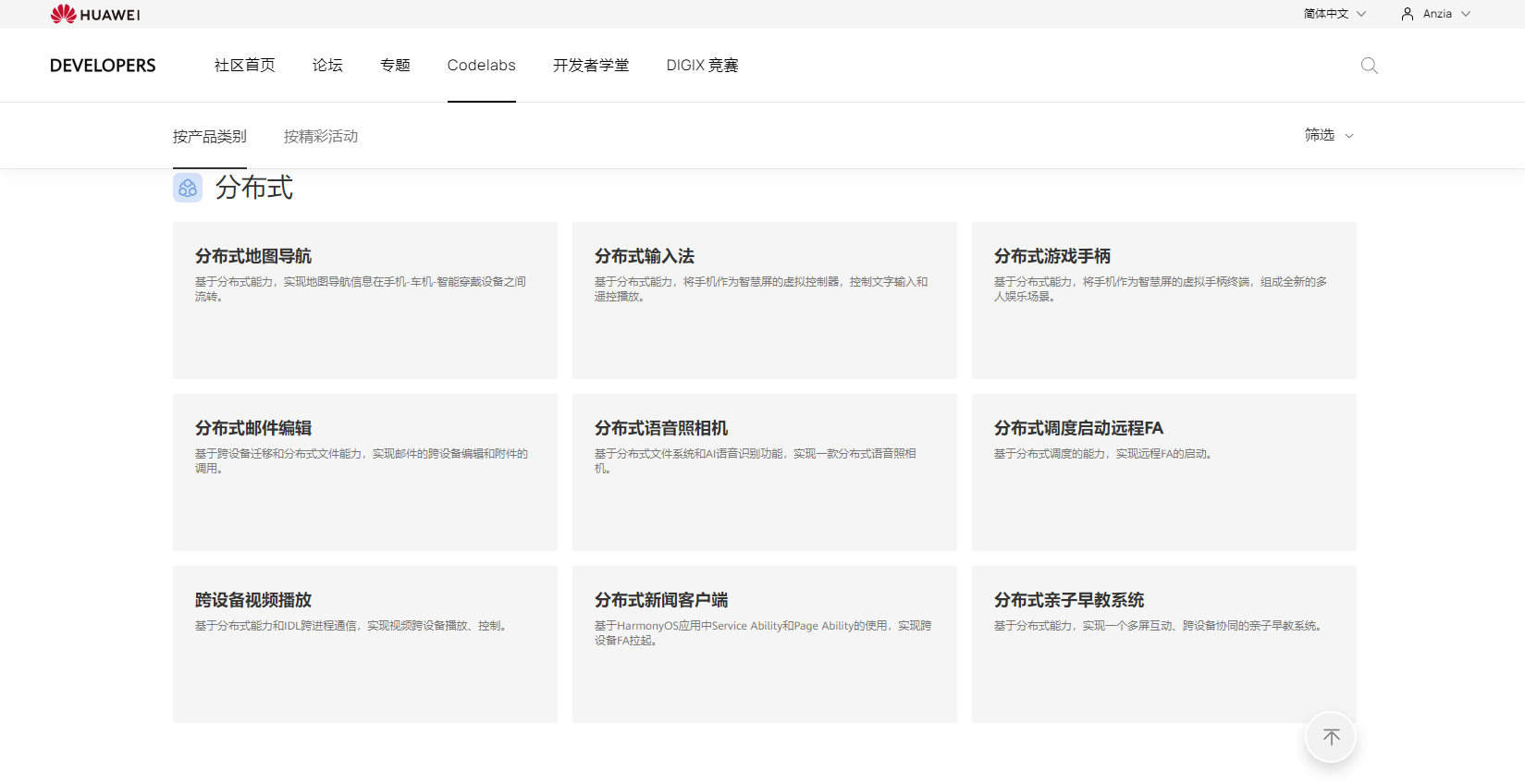This screenshot has height=784, width=1525.
Task: Click description starting 基于分布式能力，将手机作为智慧屏的虚拟手柄终端
Action: click(1161, 288)
